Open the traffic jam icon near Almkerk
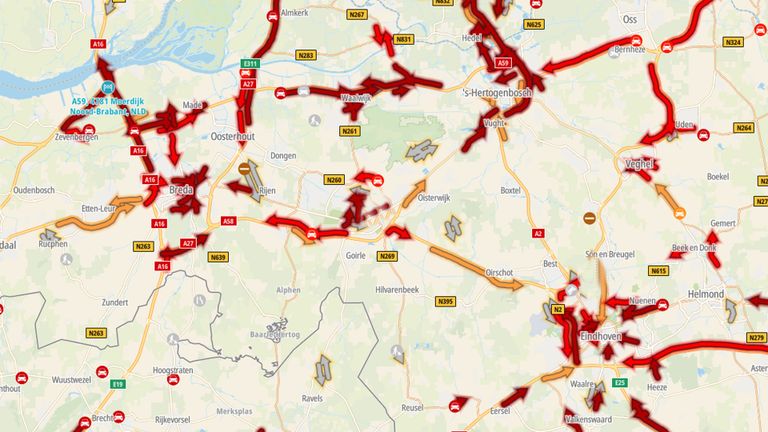 point(273,17)
